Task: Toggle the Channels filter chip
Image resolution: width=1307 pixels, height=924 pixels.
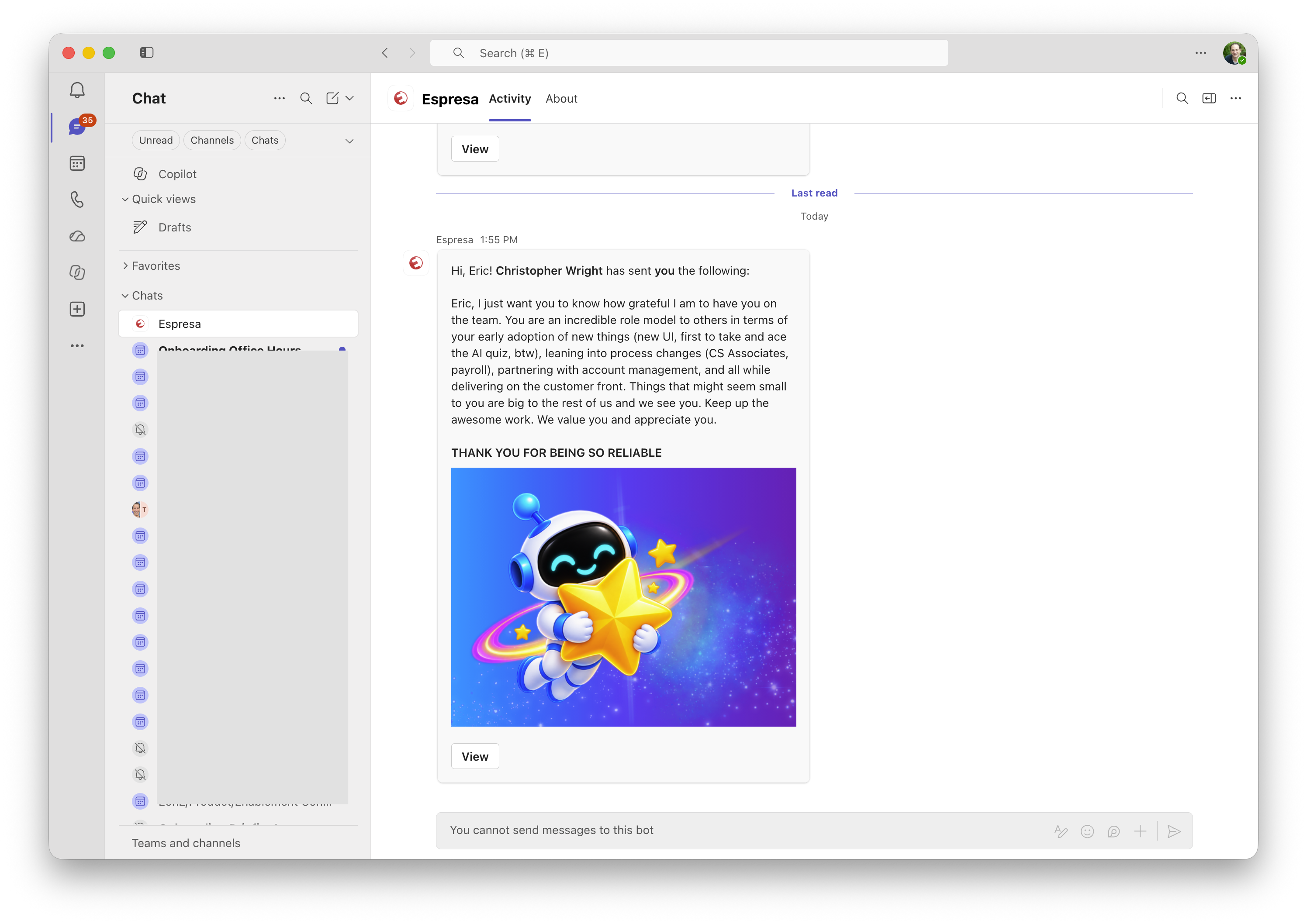Action: point(212,141)
